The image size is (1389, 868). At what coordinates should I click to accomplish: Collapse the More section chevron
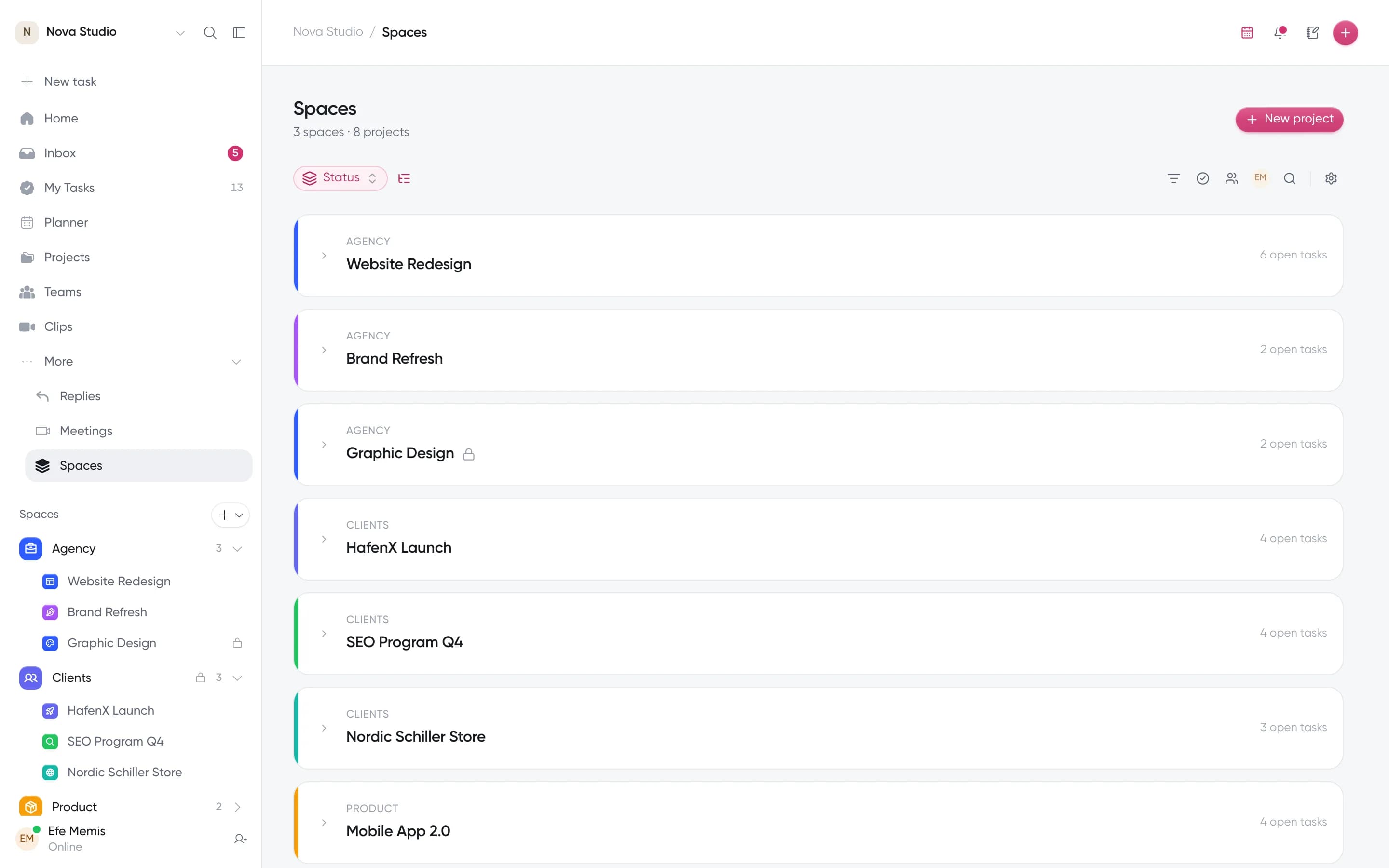pyautogui.click(x=236, y=362)
